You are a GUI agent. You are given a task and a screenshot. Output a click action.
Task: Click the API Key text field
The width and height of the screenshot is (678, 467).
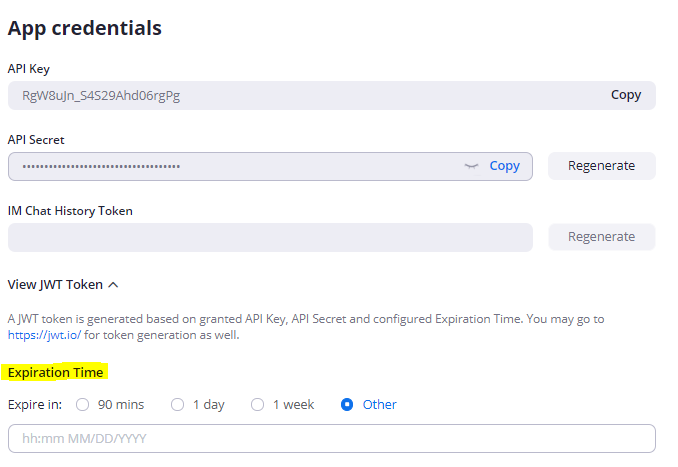tap(300, 95)
